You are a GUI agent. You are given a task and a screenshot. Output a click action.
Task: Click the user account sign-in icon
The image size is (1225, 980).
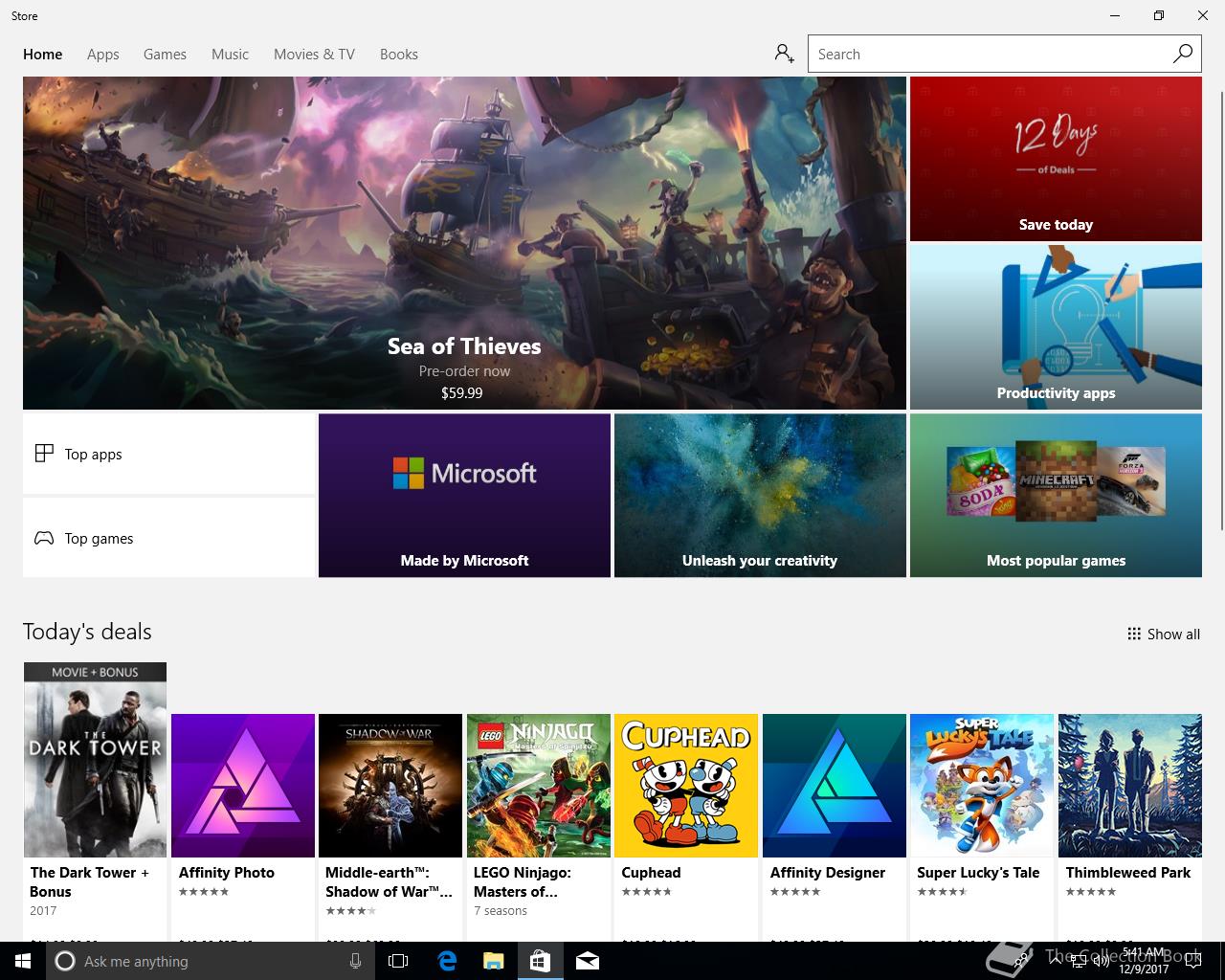click(784, 54)
